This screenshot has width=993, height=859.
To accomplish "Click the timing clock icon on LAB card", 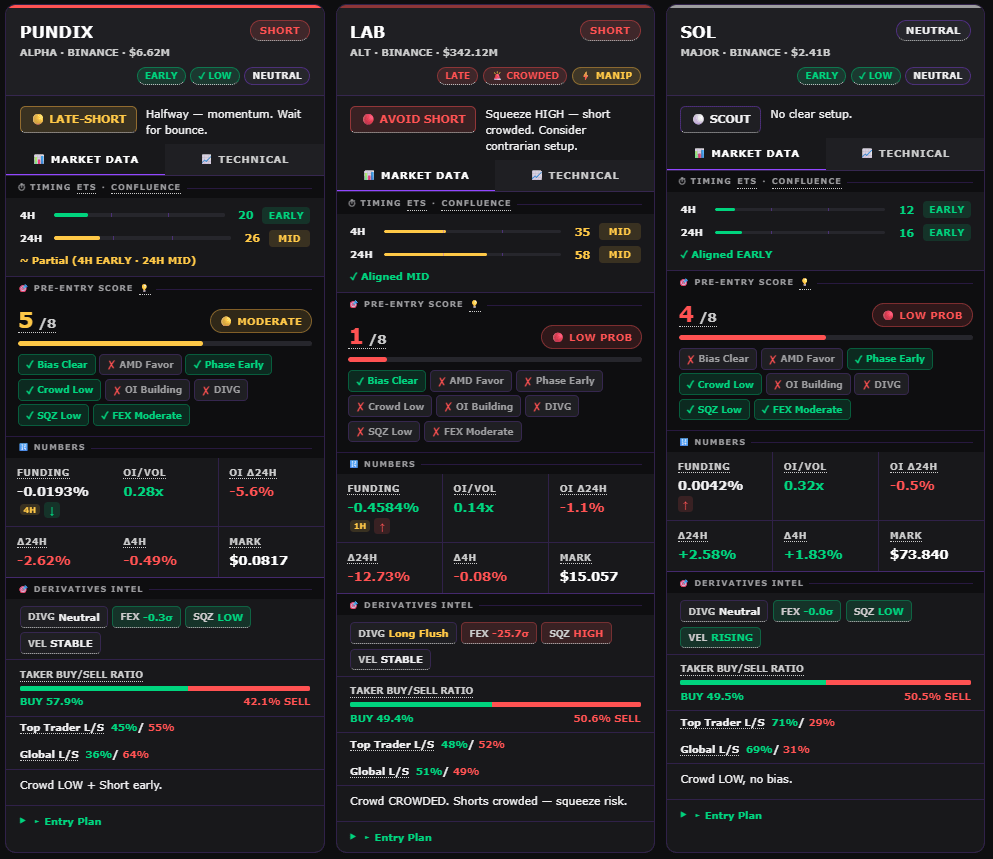I will tap(352, 203).
